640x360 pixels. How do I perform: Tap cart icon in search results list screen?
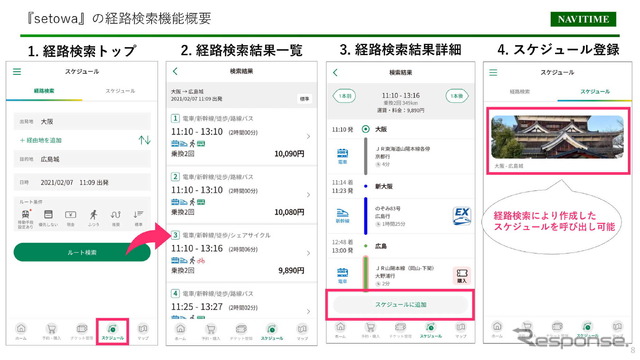click(x=211, y=329)
